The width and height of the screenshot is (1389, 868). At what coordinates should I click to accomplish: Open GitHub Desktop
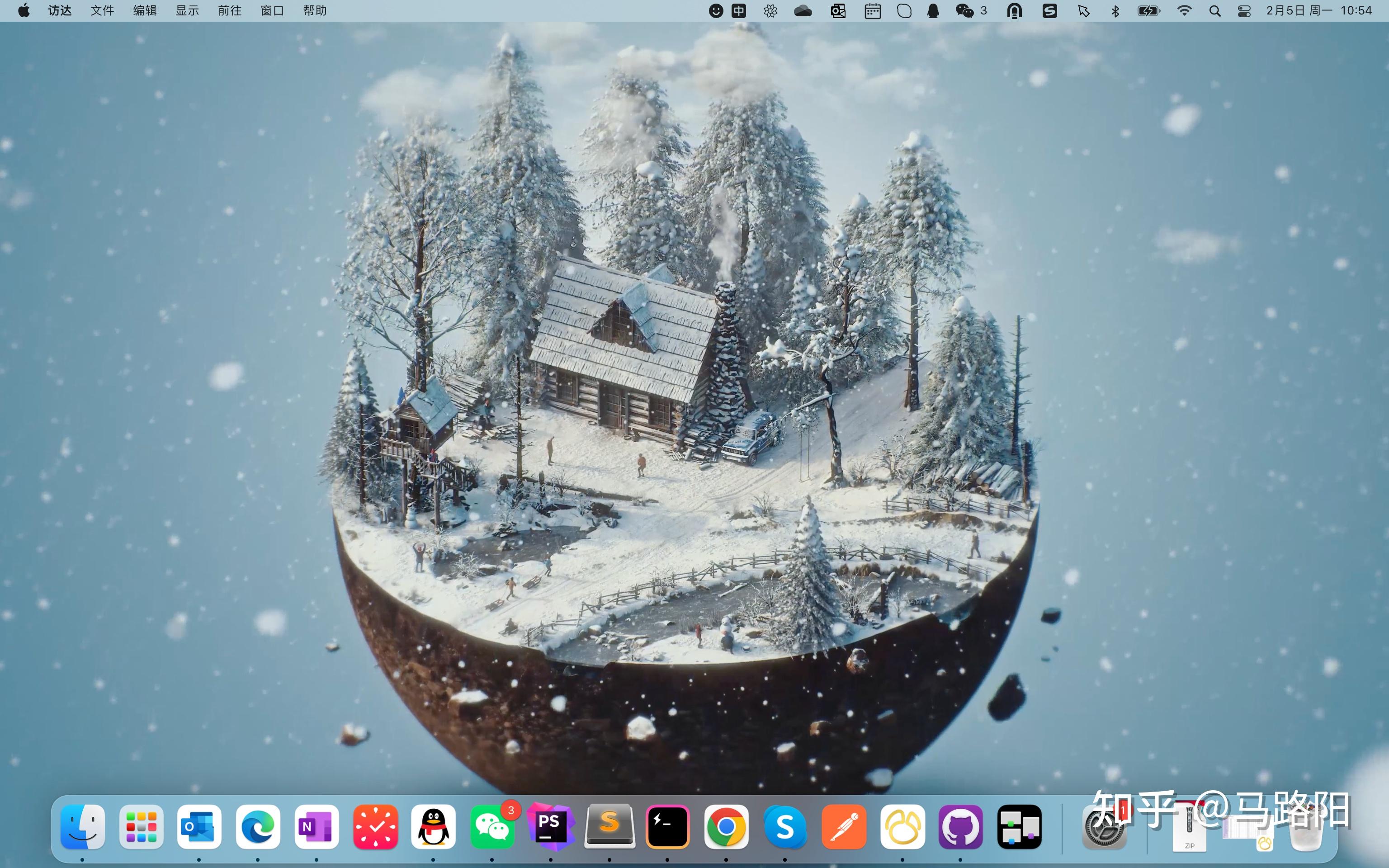pos(961,827)
